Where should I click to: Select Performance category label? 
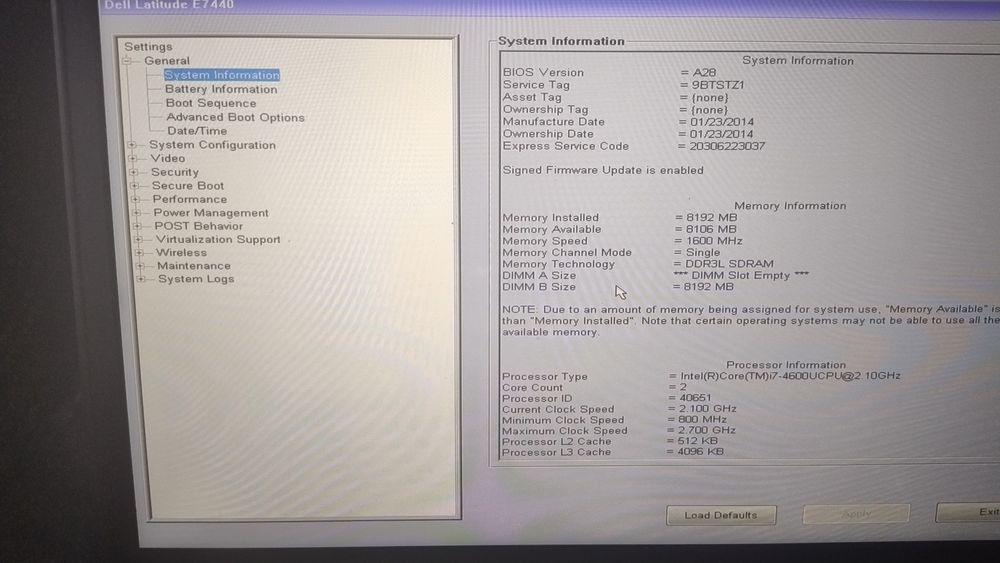[x=189, y=199]
